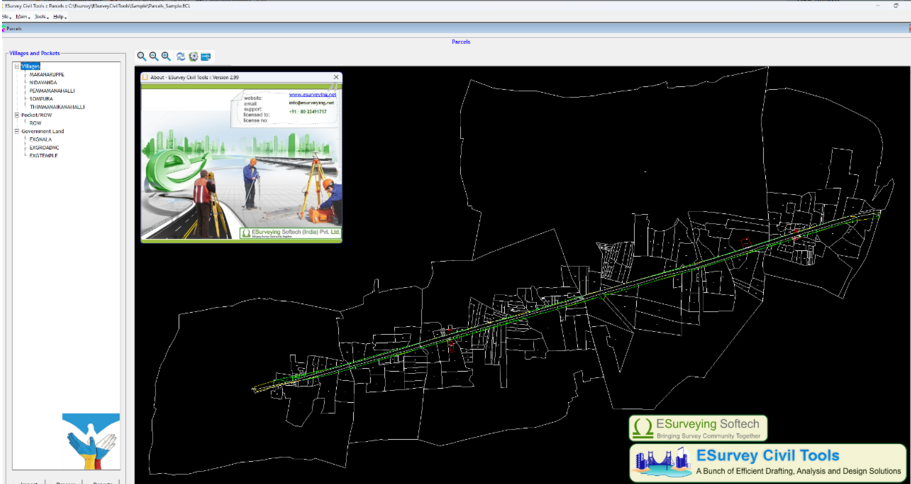Image resolution: width=911 pixels, height=484 pixels.
Task: Click the second zoom magnifier icon
Action: (154, 57)
